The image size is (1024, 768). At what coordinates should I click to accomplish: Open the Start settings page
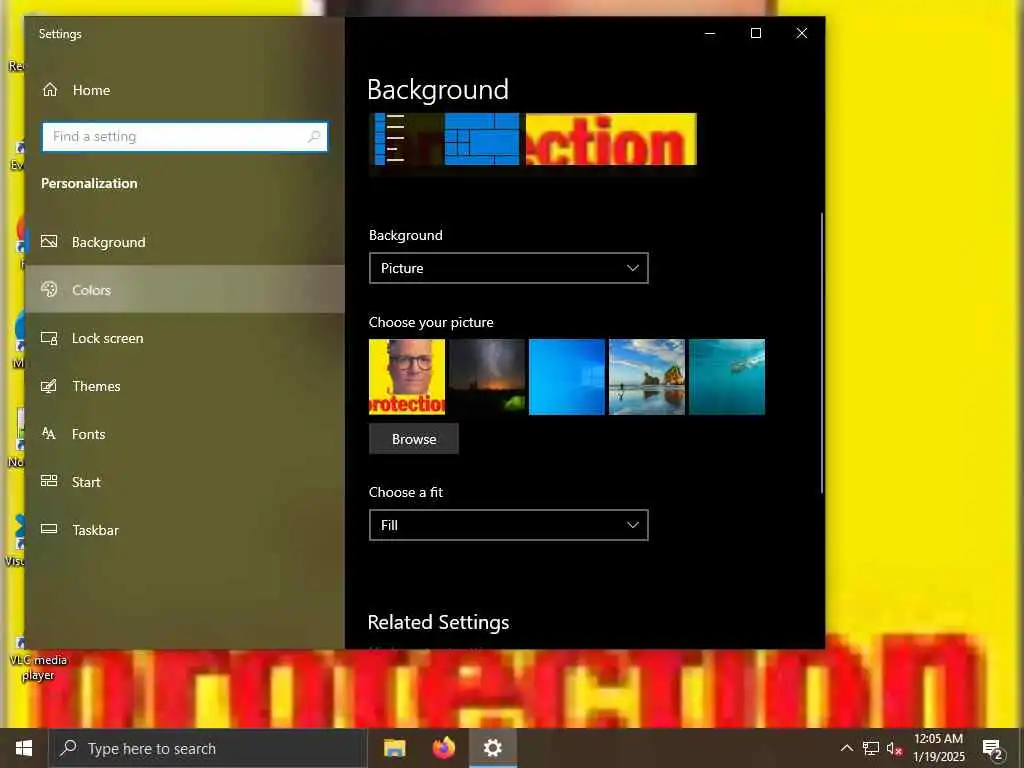[185, 482]
